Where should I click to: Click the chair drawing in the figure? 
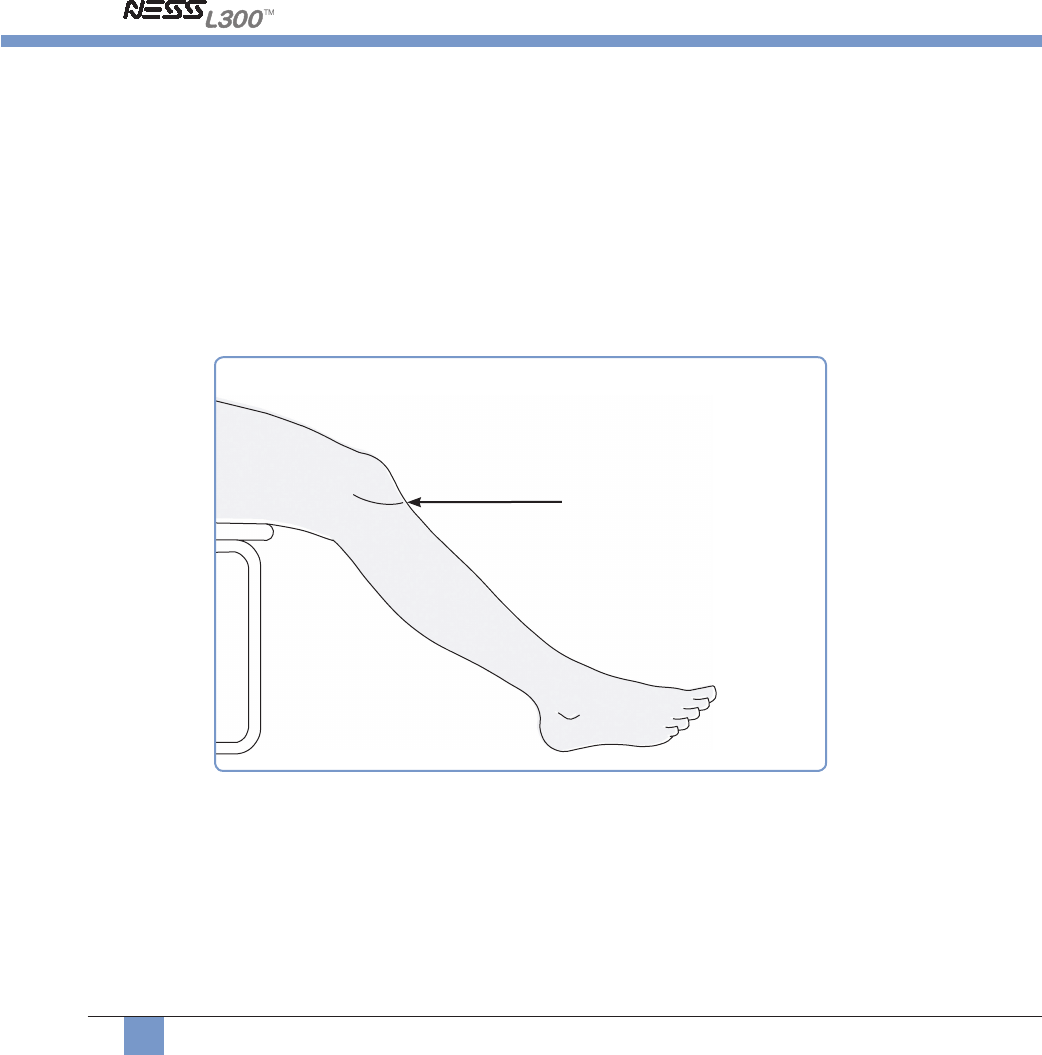pyautogui.click(x=244, y=638)
